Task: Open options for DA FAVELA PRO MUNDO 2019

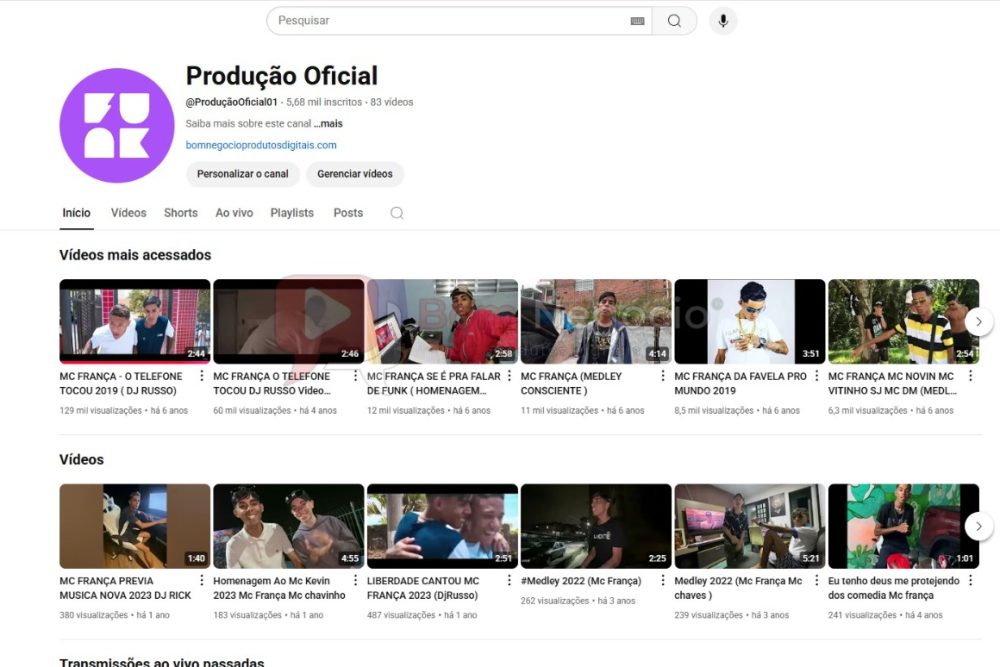Action: click(x=816, y=376)
